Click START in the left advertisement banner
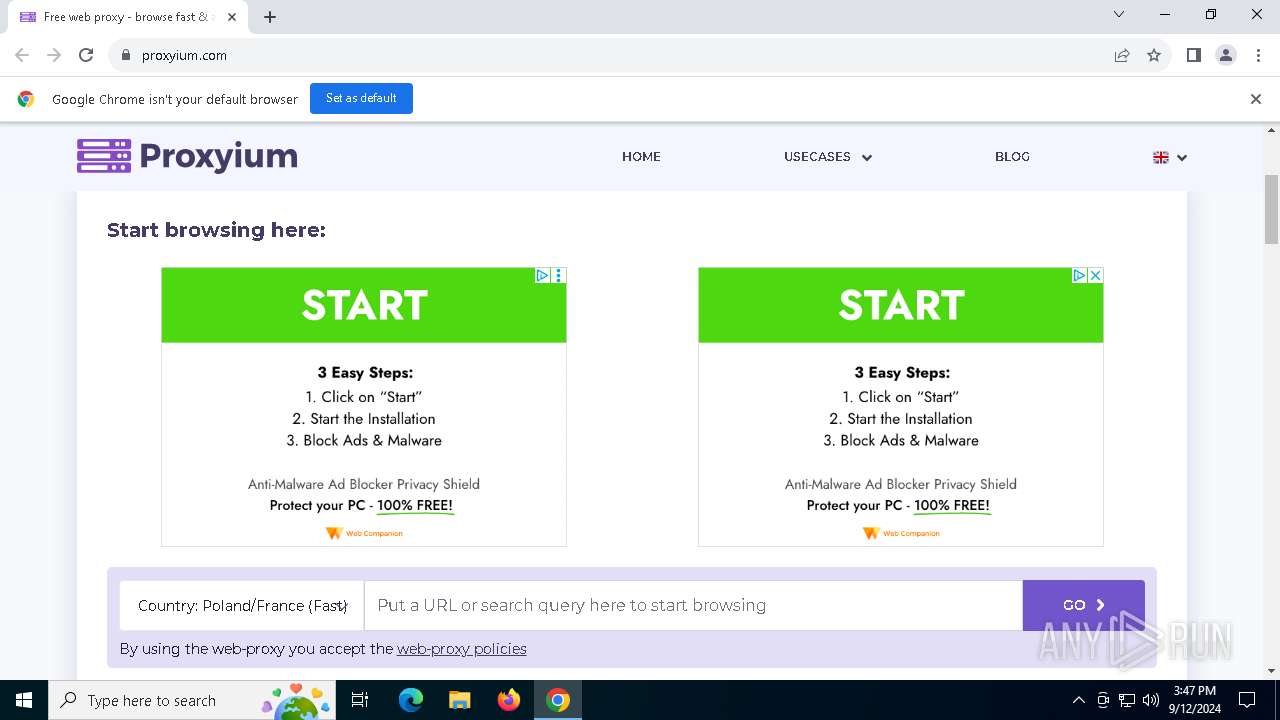The width and height of the screenshot is (1280, 720). (364, 305)
